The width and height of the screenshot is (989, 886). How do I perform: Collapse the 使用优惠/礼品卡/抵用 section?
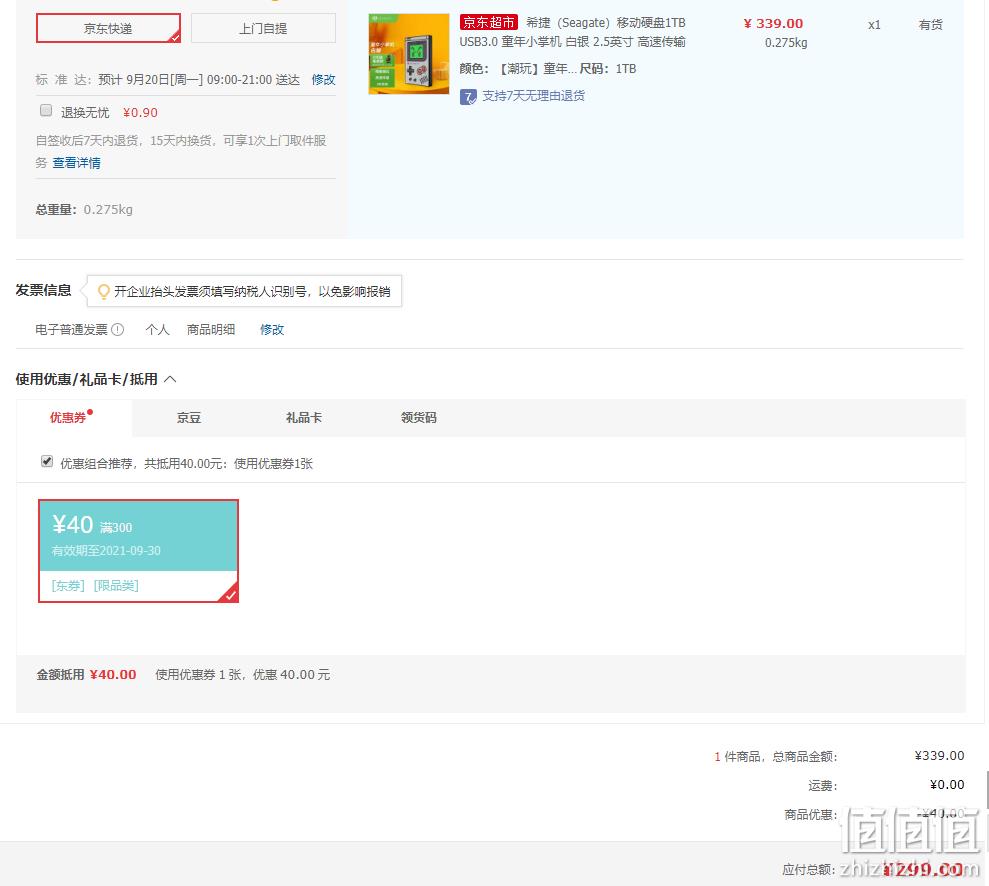[170, 379]
